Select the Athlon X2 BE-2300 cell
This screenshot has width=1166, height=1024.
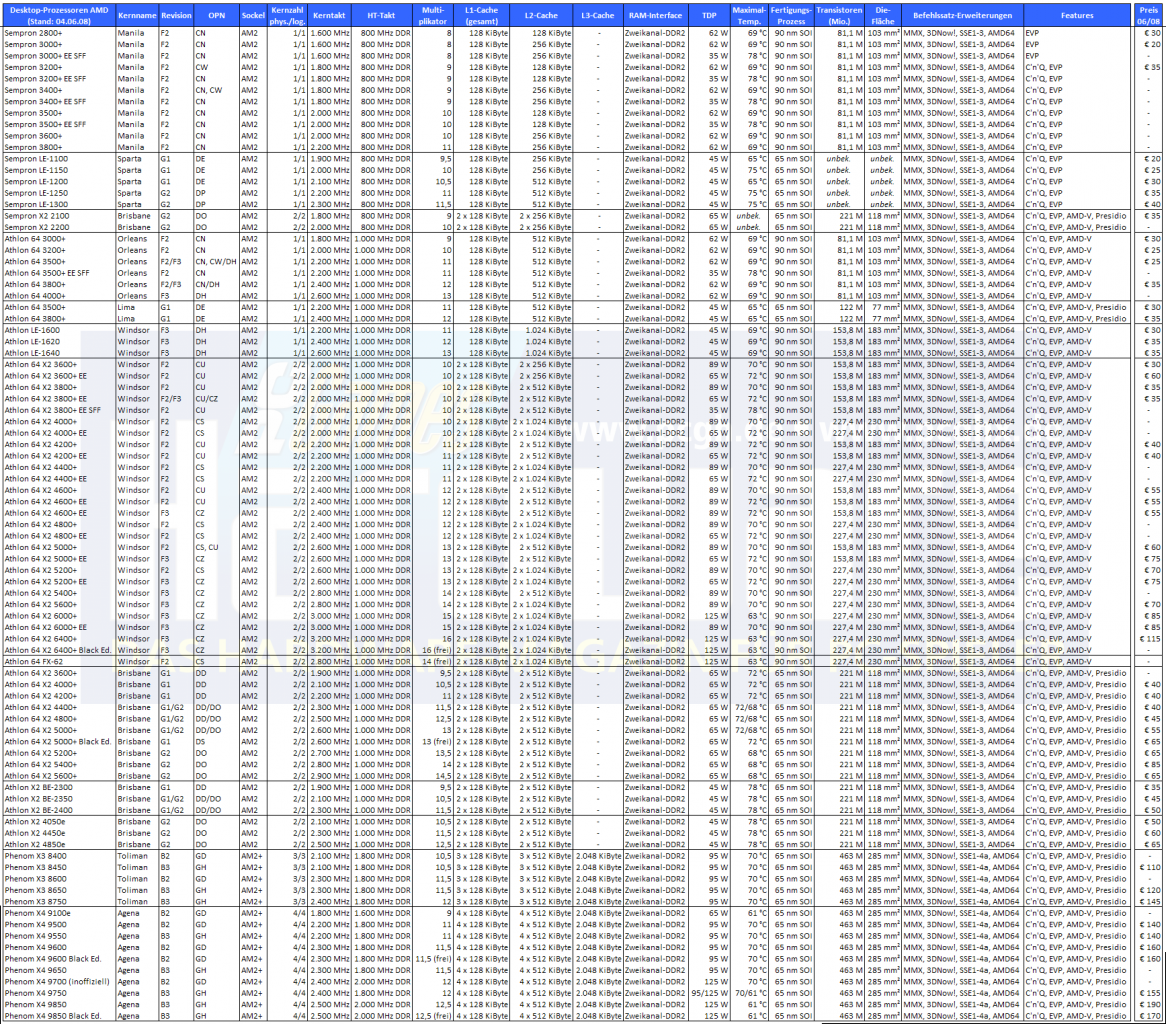coord(59,787)
